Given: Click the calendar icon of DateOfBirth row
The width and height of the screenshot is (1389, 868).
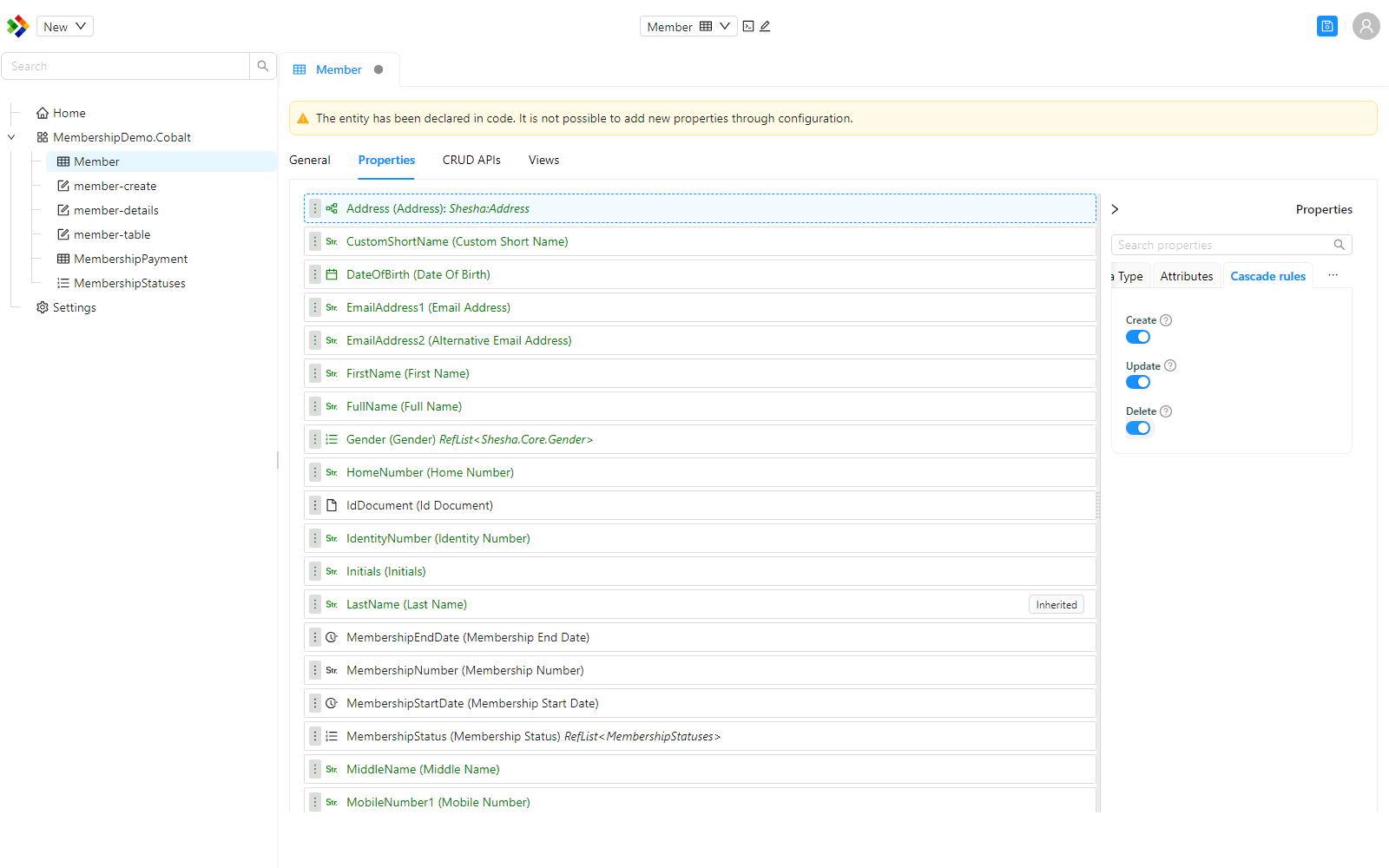Looking at the screenshot, I should point(332,274).
